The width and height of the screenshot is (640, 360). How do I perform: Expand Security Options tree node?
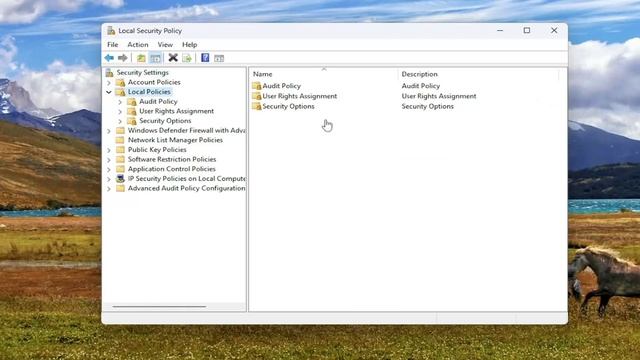[x=120, y=121]
